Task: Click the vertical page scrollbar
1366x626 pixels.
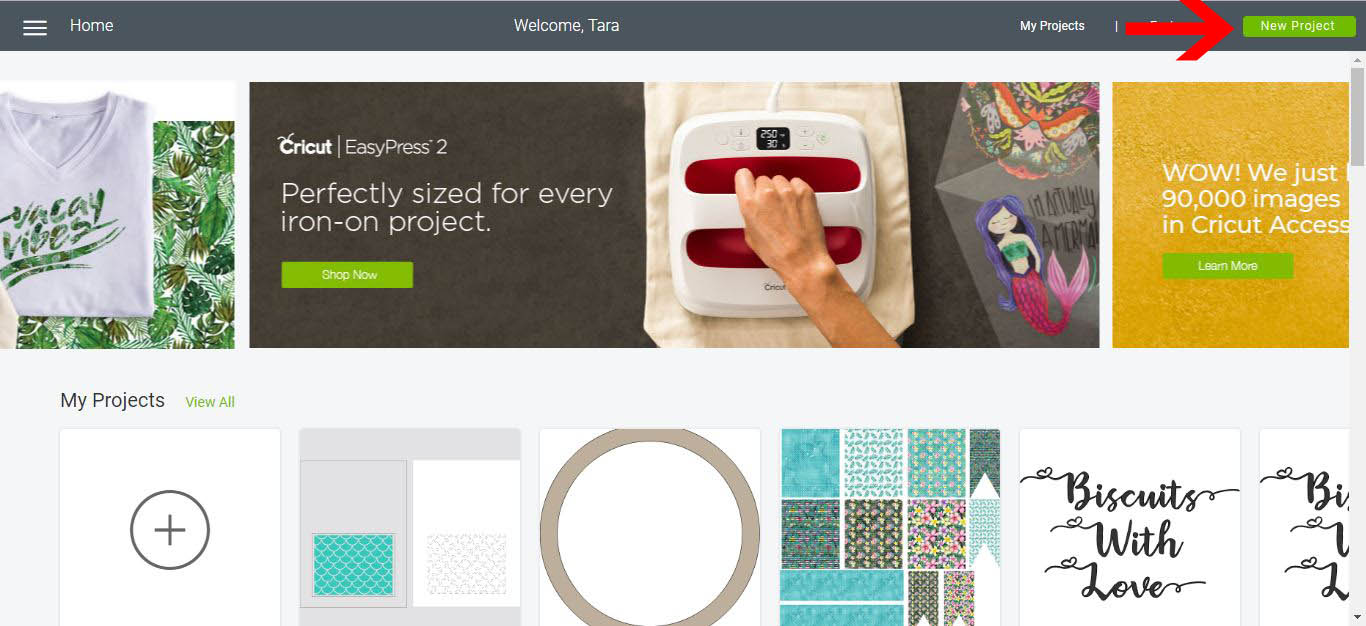Action: click(1358, 338)
